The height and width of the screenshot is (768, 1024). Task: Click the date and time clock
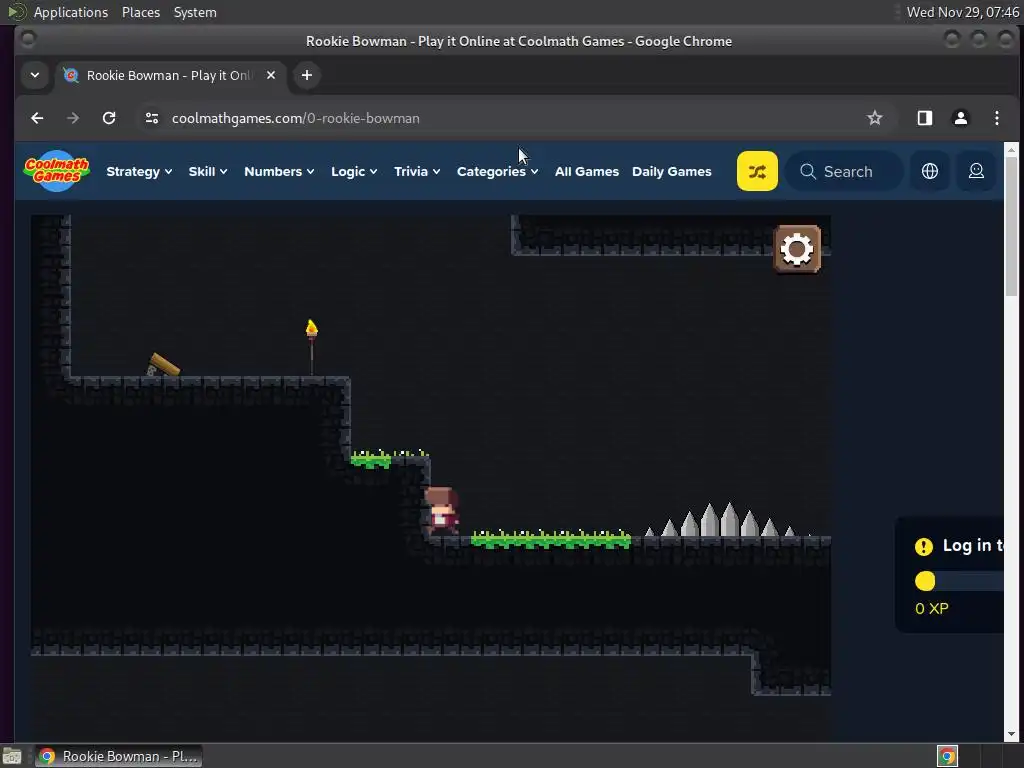[x=962, y=12]
